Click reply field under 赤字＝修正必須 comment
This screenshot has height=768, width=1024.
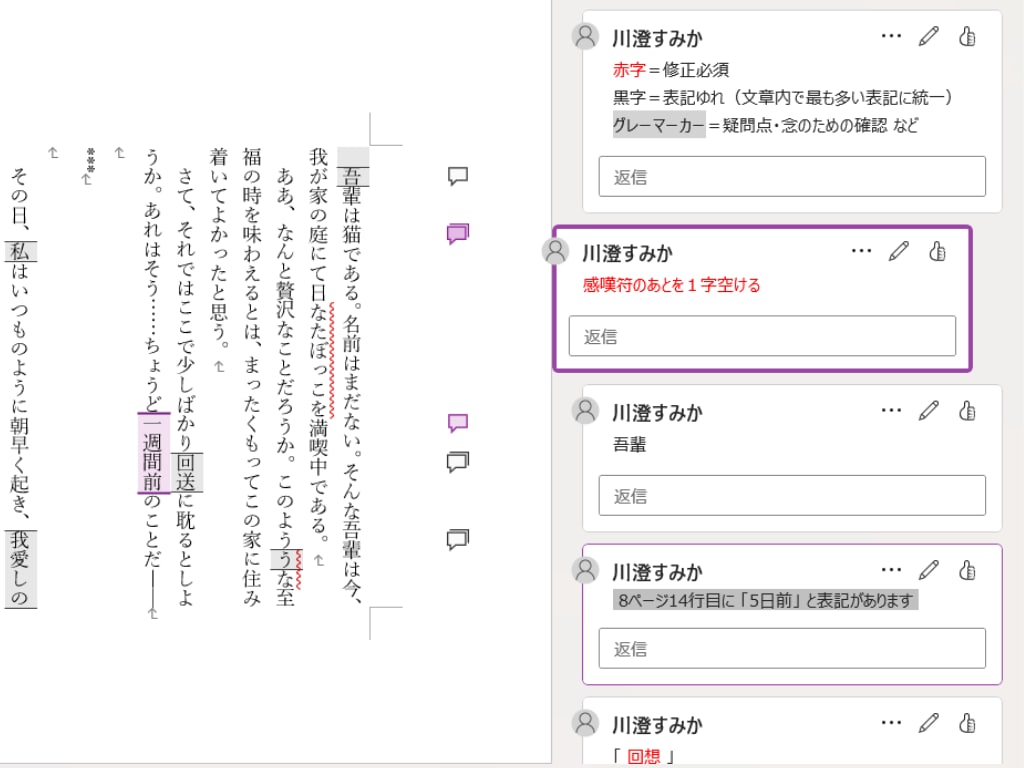tap(792, 176)
